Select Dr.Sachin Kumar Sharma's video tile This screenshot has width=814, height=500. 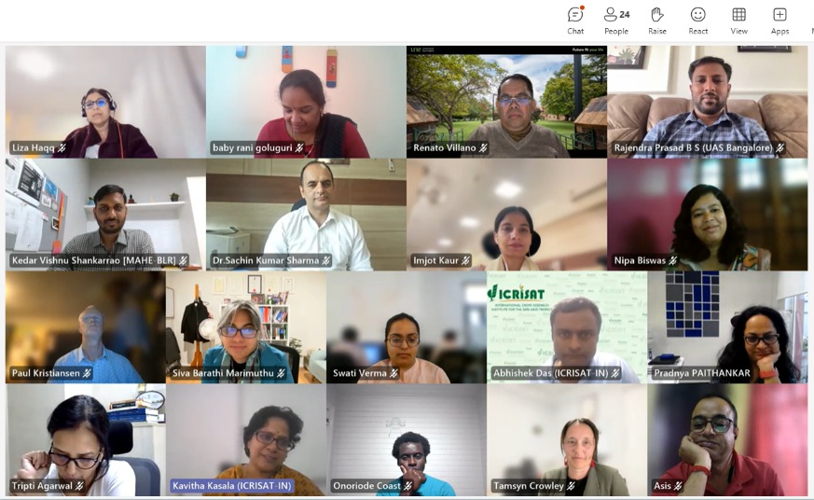point(306,214)
